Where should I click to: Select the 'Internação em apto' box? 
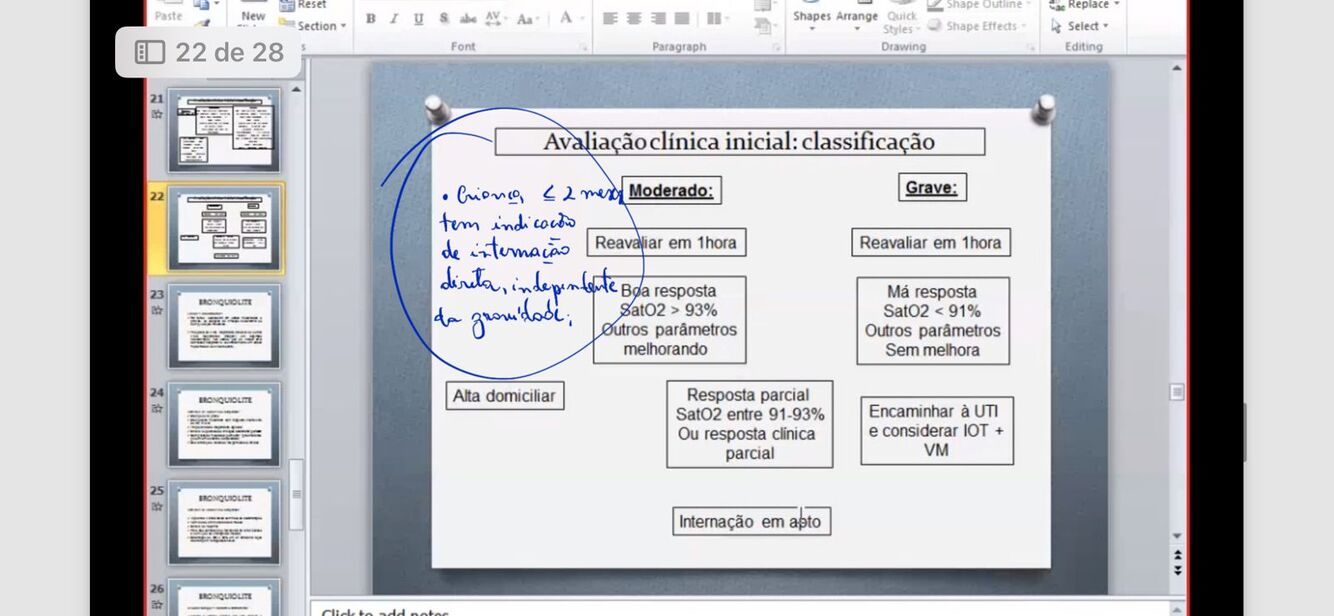(751, 521)
